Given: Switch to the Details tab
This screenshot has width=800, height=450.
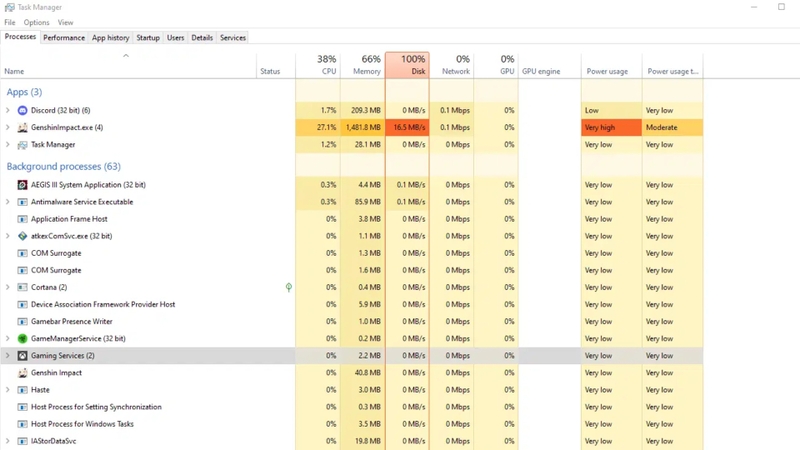Looking at the screenshot, I should click(x=202, y=38).
